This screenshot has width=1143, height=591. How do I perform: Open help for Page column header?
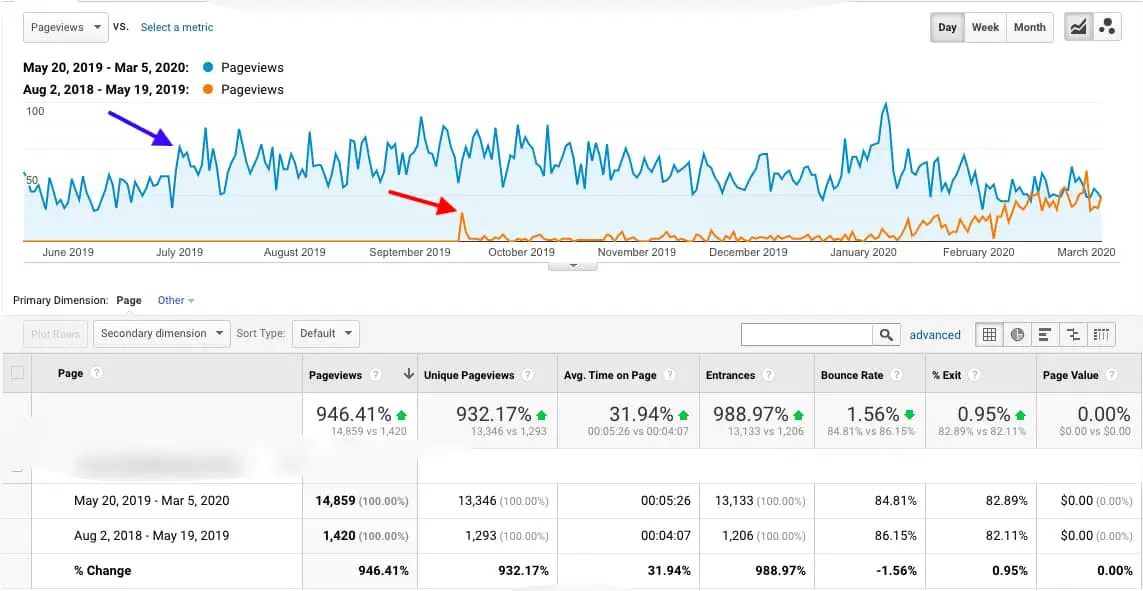[96, 373]
